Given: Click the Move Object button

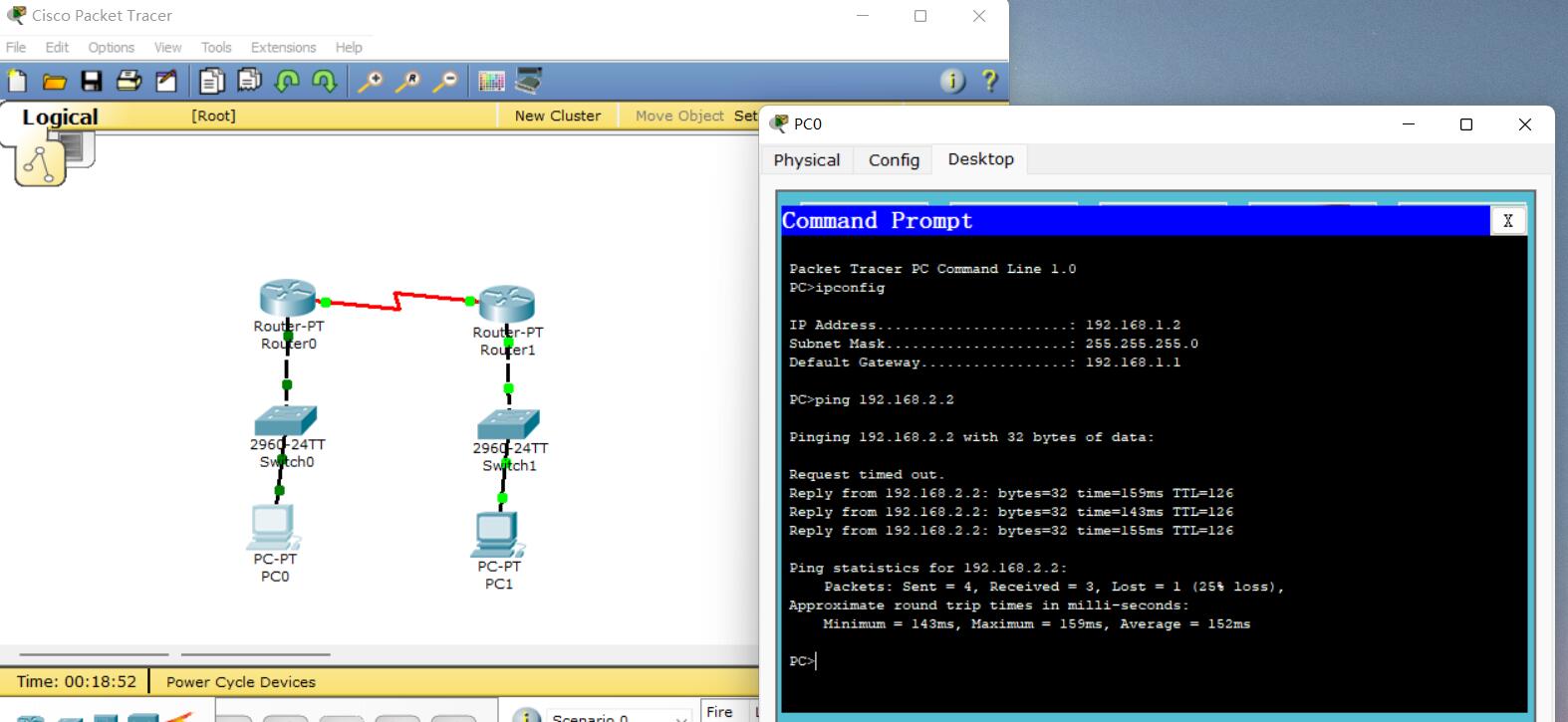Looking at the screenshot, I should click(x=679, y=116).
